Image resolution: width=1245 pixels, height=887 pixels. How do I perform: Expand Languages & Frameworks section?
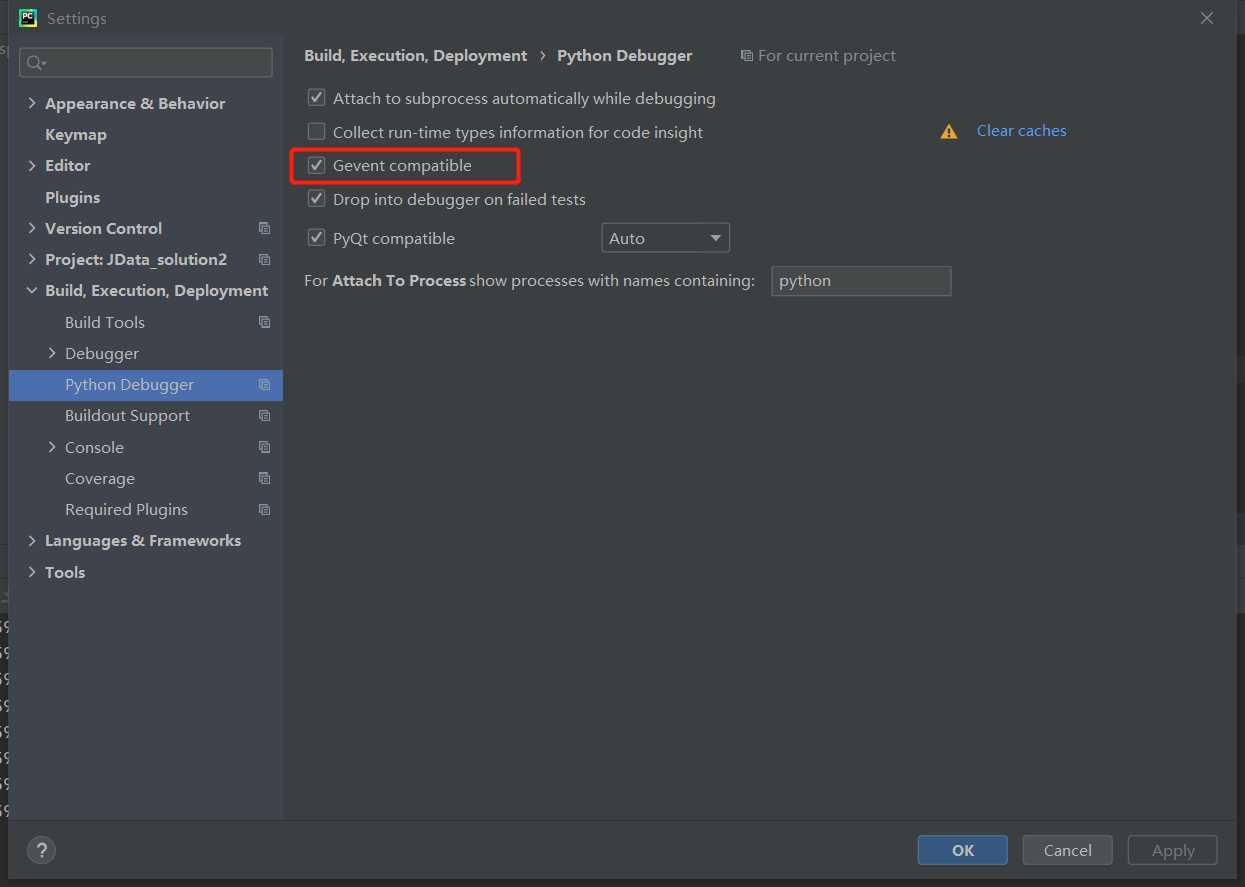click(32, 541)
